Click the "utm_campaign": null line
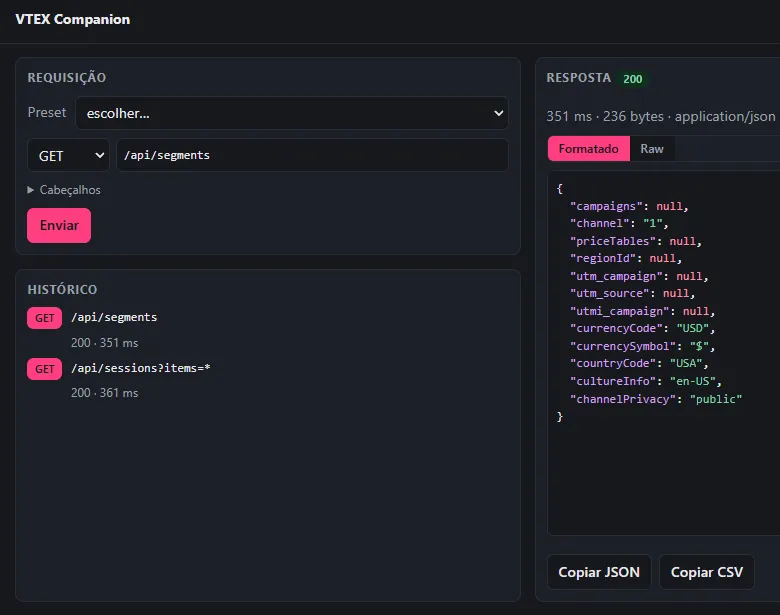Viewport: 780px width, 615px height. pos(639,276)
